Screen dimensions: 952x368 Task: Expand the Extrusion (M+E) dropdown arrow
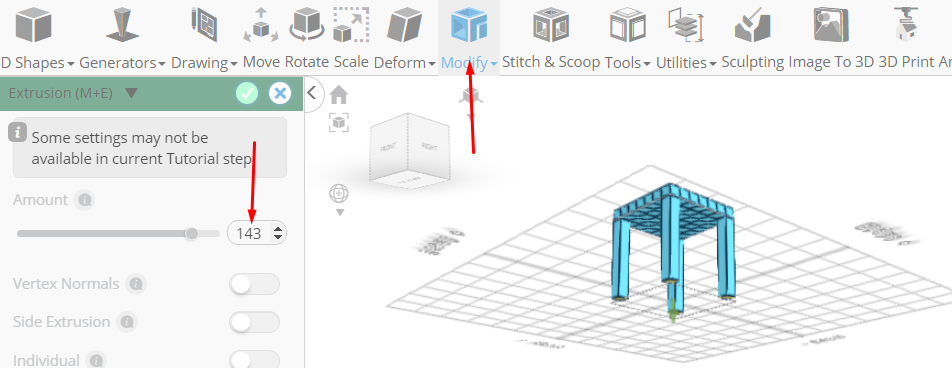point(131,94)
